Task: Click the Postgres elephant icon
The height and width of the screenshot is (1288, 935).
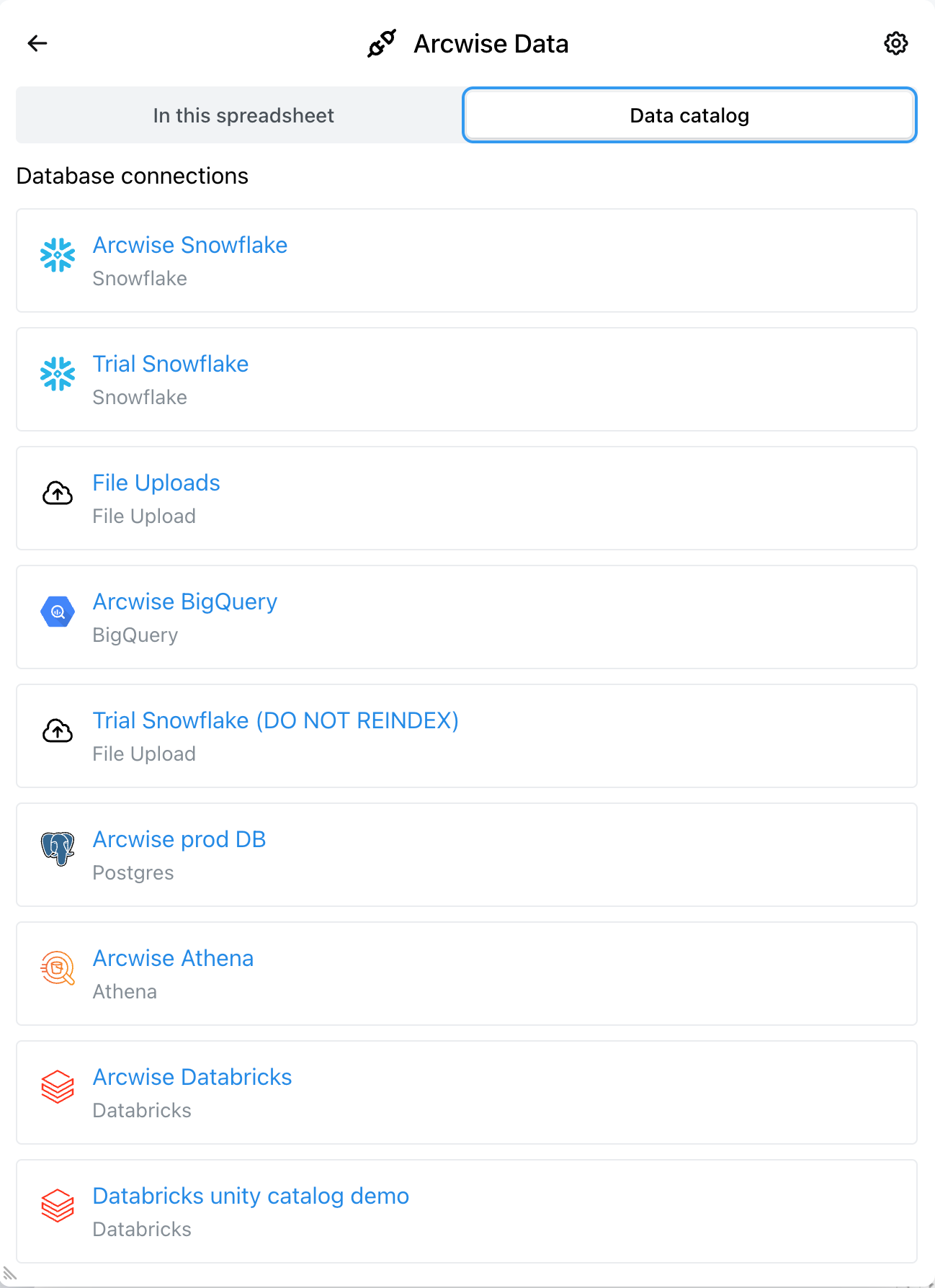Action: pos(58,849)
